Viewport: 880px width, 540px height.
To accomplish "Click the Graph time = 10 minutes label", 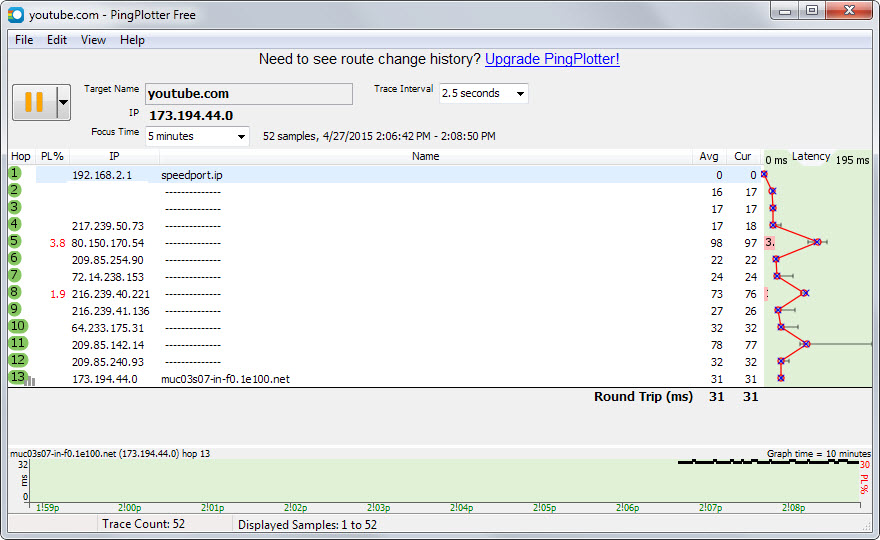I will [819, 454].
